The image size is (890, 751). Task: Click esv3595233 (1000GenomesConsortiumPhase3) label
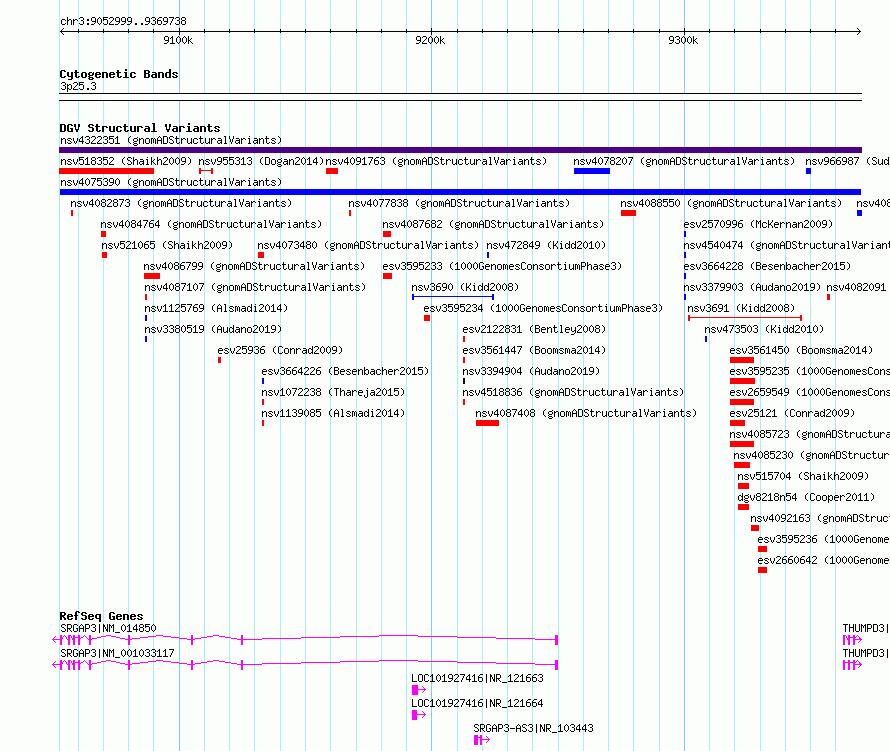click(502, 266)
